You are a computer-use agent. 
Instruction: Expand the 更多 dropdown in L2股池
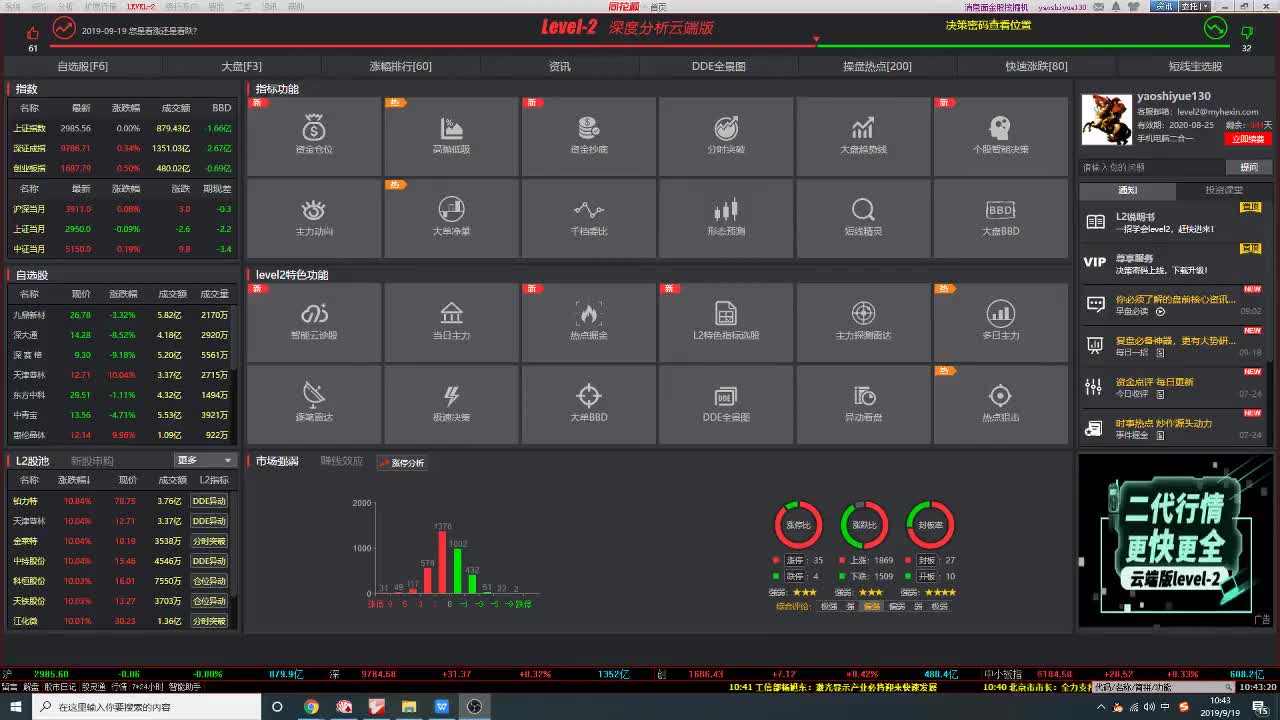(204, 460)
